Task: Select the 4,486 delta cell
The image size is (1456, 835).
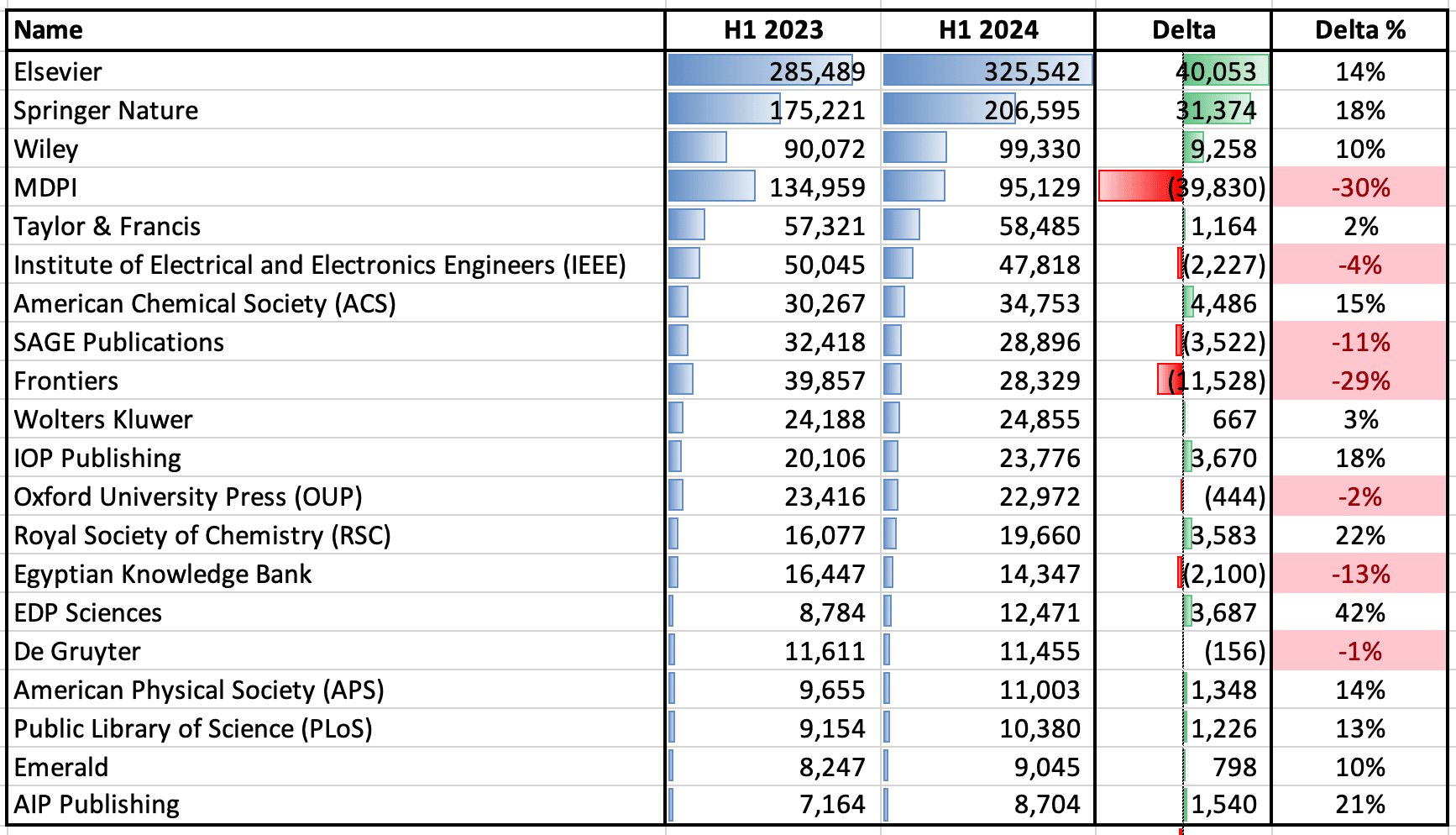Action: coord(1184,303)
